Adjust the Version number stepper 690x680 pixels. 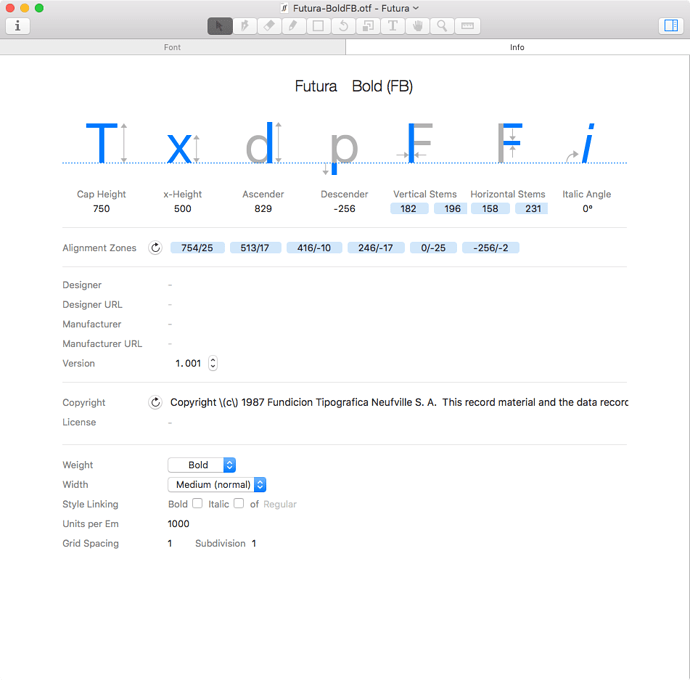click(x=213, y=363)
